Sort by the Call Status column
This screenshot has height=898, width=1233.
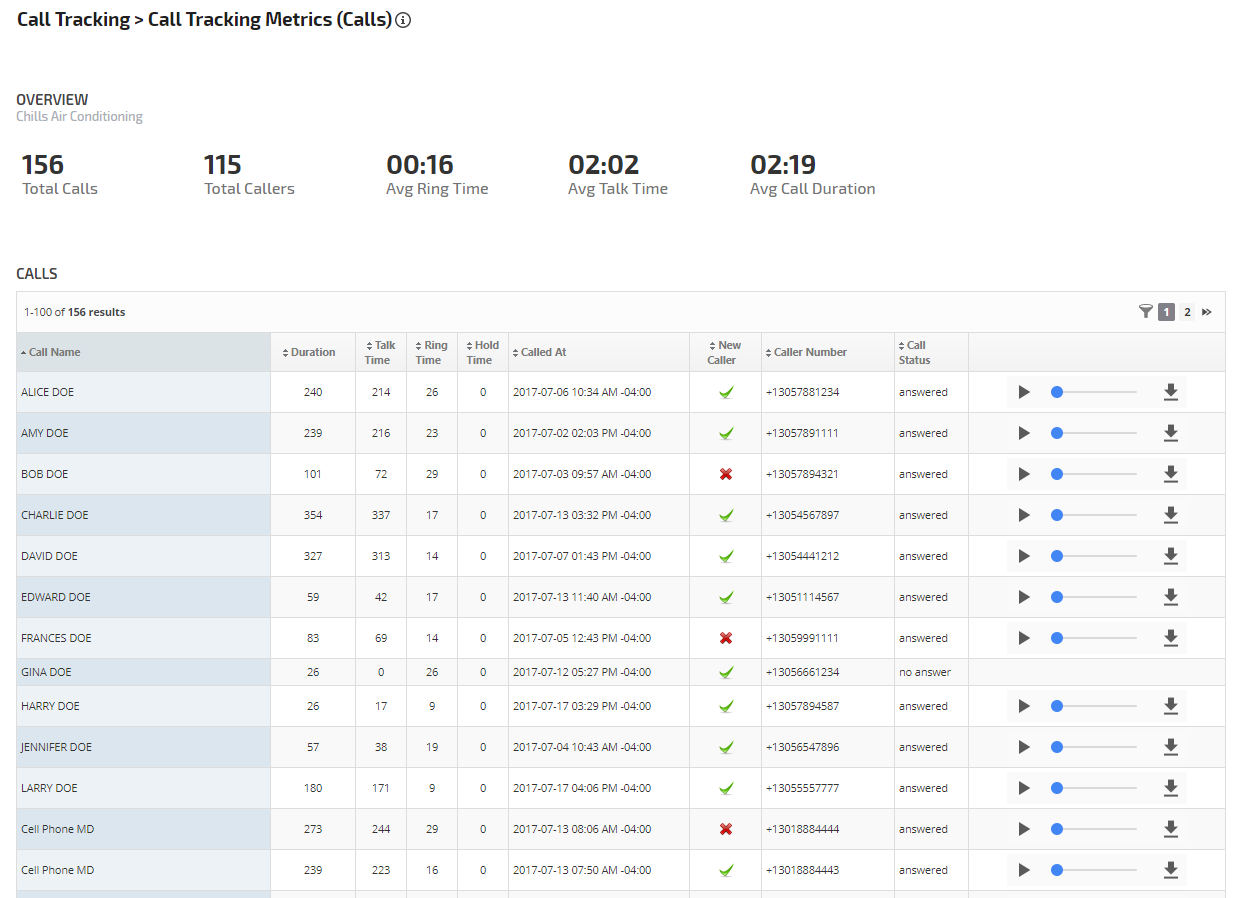click(914, 352)
